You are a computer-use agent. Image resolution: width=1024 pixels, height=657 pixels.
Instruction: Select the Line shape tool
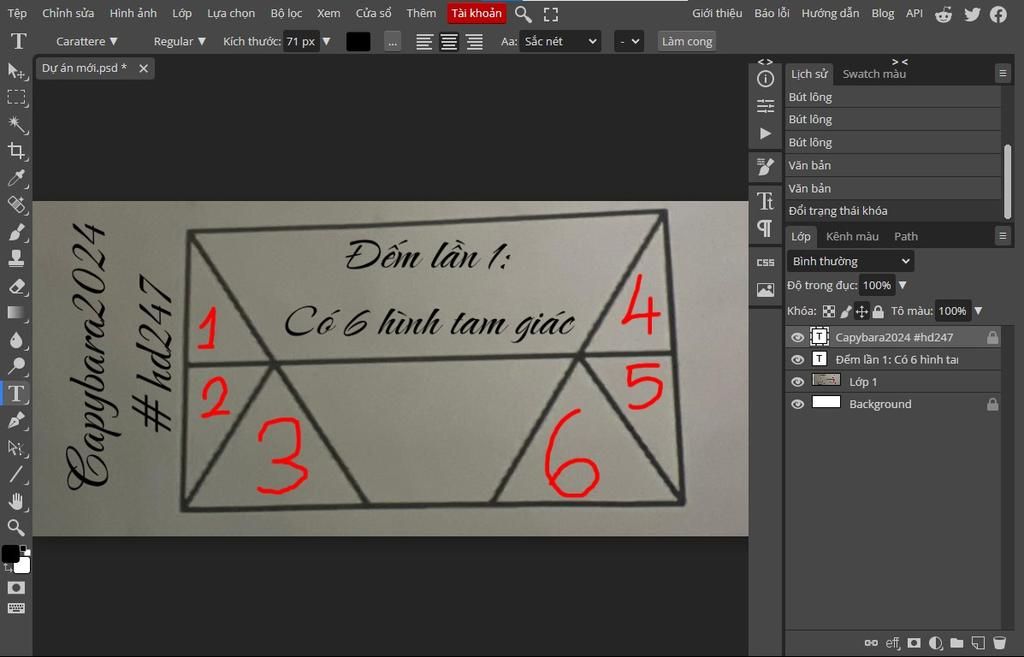(x=16, y=474)
